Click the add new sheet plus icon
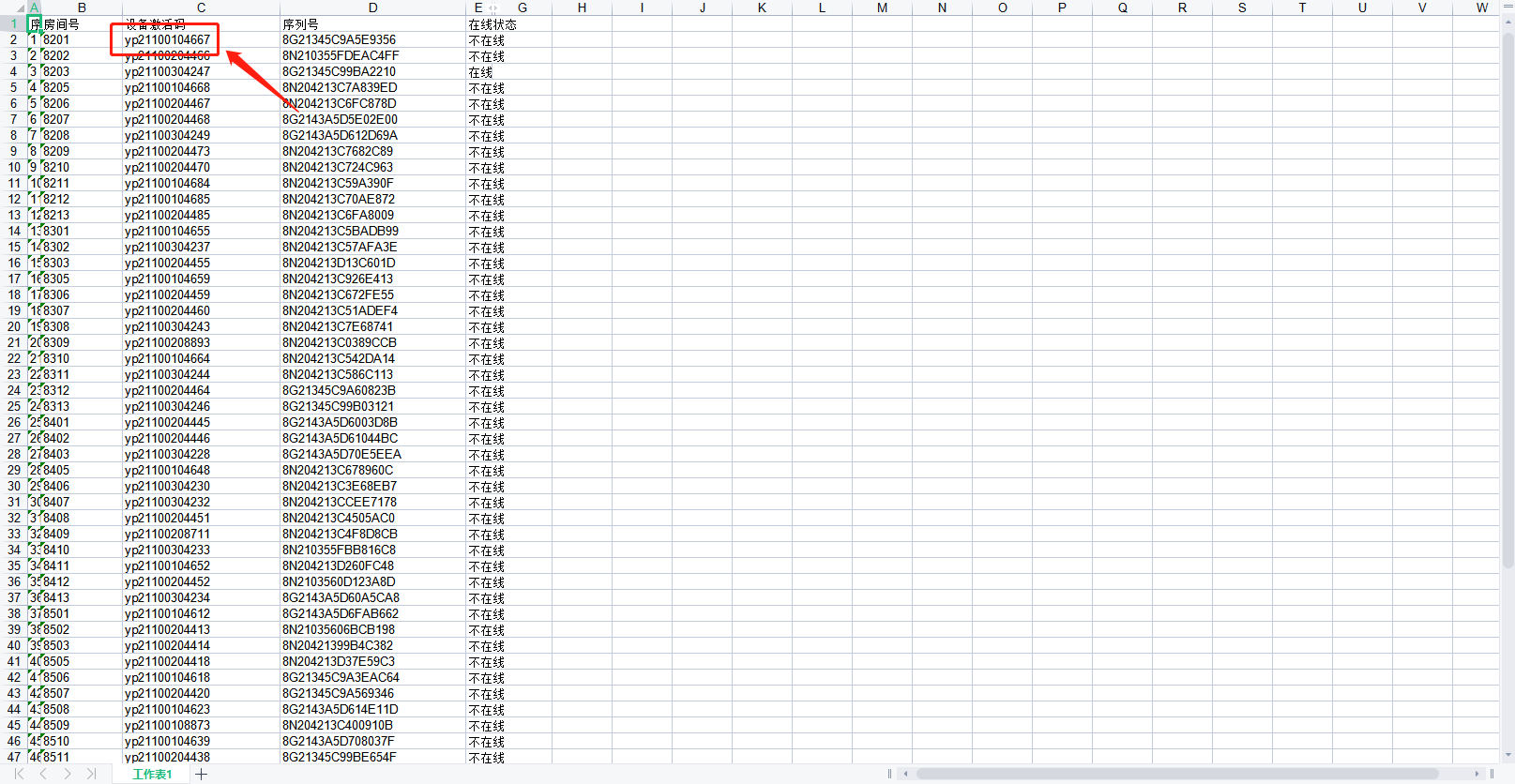The height and width of the screenshot is (784, 1515). click(x=201, y=774)
